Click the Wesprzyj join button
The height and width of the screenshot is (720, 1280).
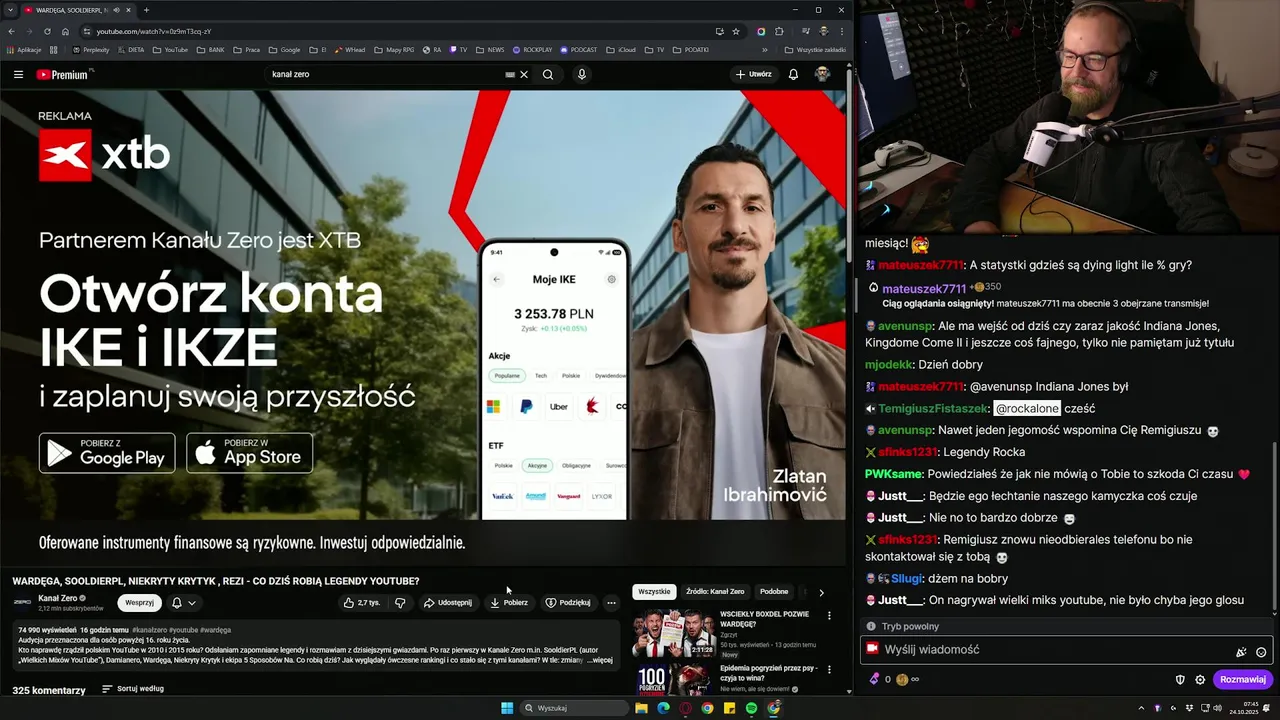[139, 603]
